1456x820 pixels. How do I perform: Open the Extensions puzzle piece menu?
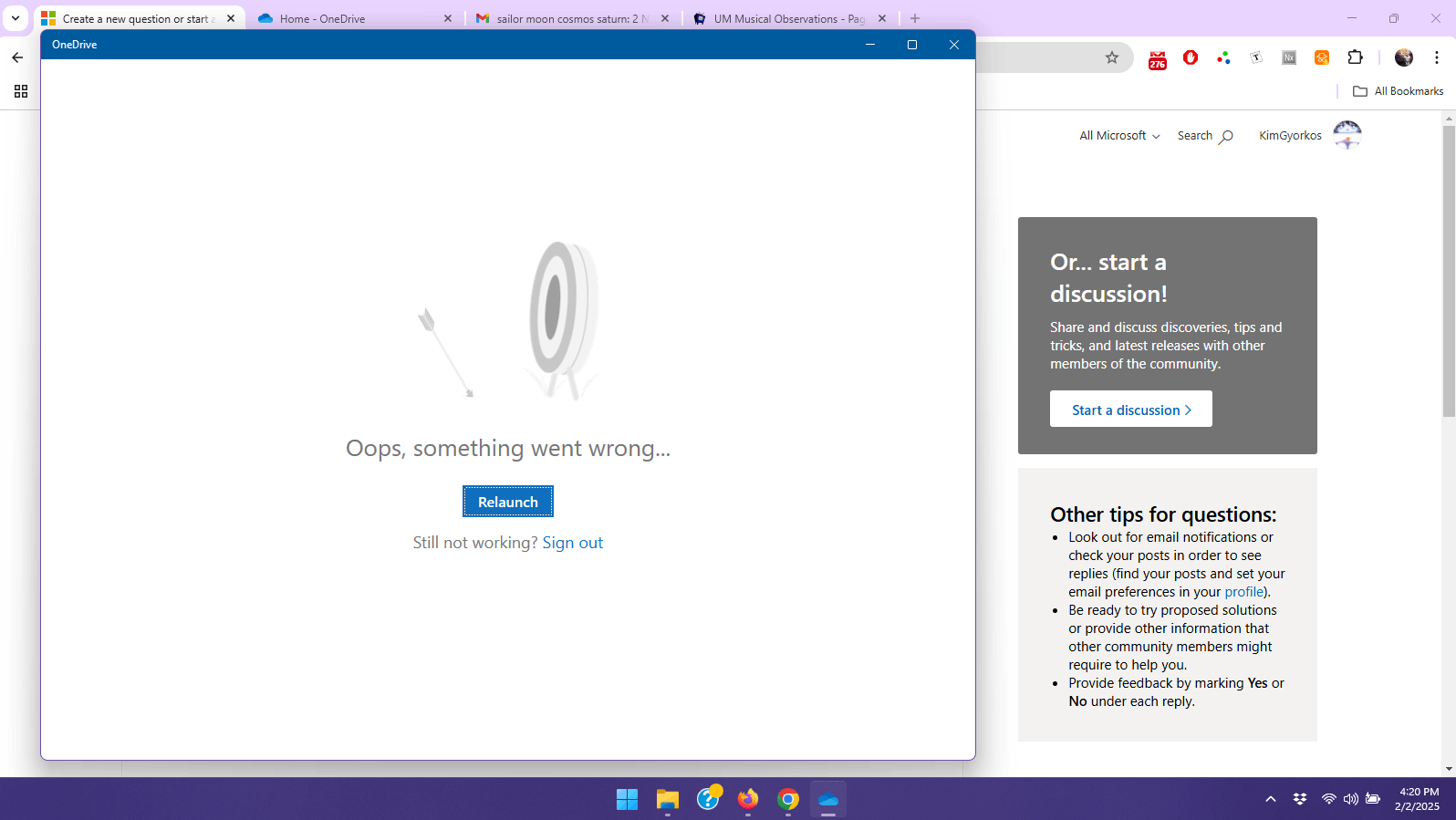click(1355, 57)
